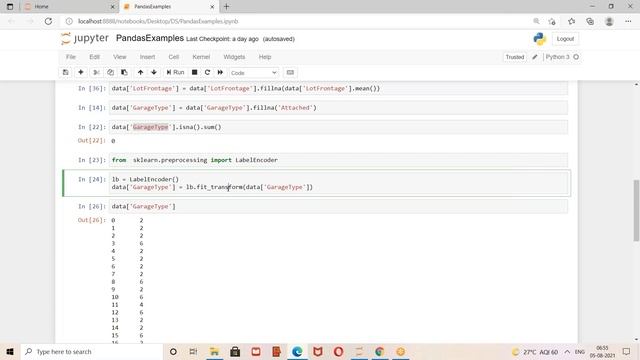Click the Jupyter logo

click(85, 38)
